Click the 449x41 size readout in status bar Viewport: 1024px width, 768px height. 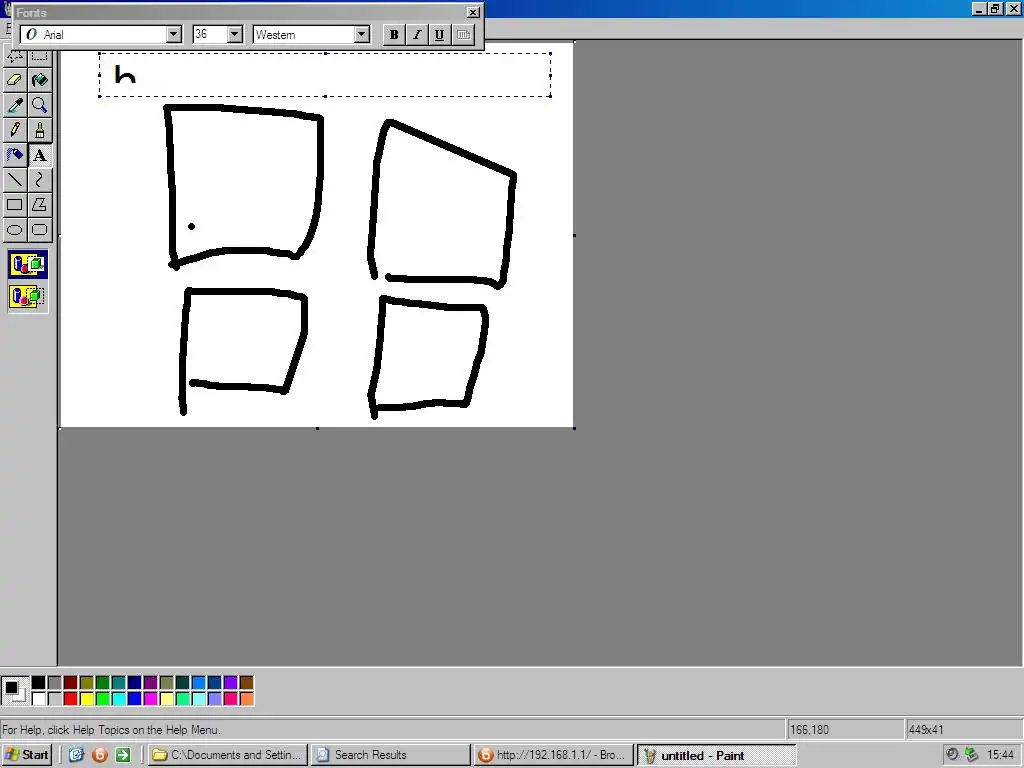[963, 729]
